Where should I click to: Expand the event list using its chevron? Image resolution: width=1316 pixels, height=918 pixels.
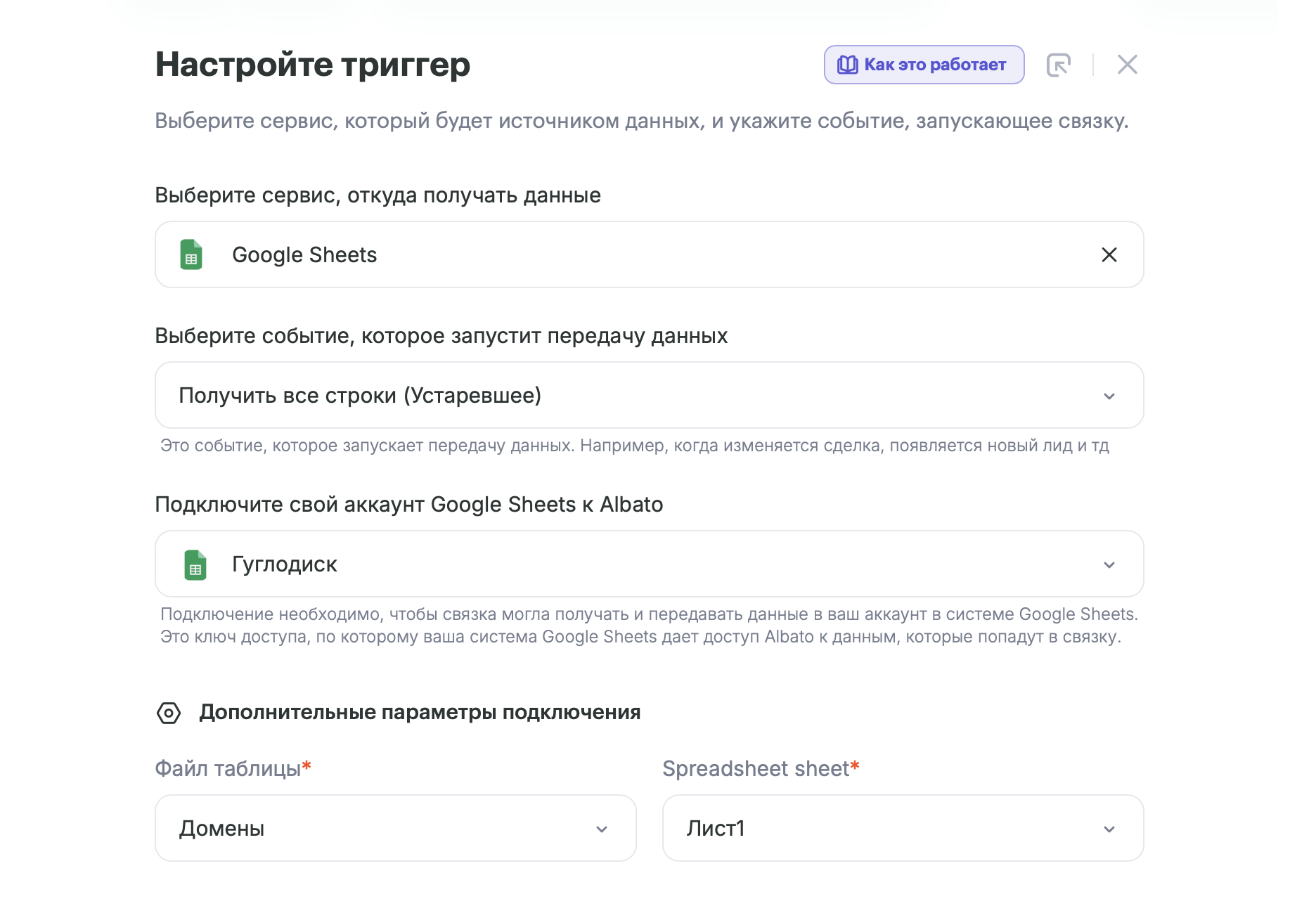tap(1109, 396)
